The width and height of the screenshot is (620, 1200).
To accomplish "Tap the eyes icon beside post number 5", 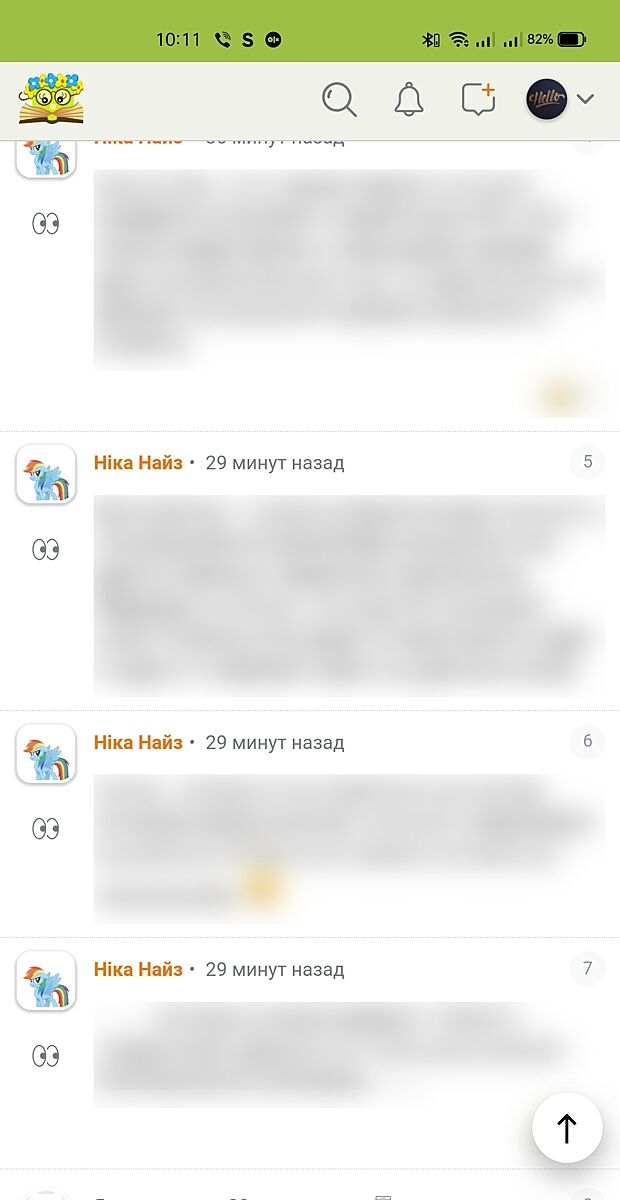I will [x=45, y=549].
